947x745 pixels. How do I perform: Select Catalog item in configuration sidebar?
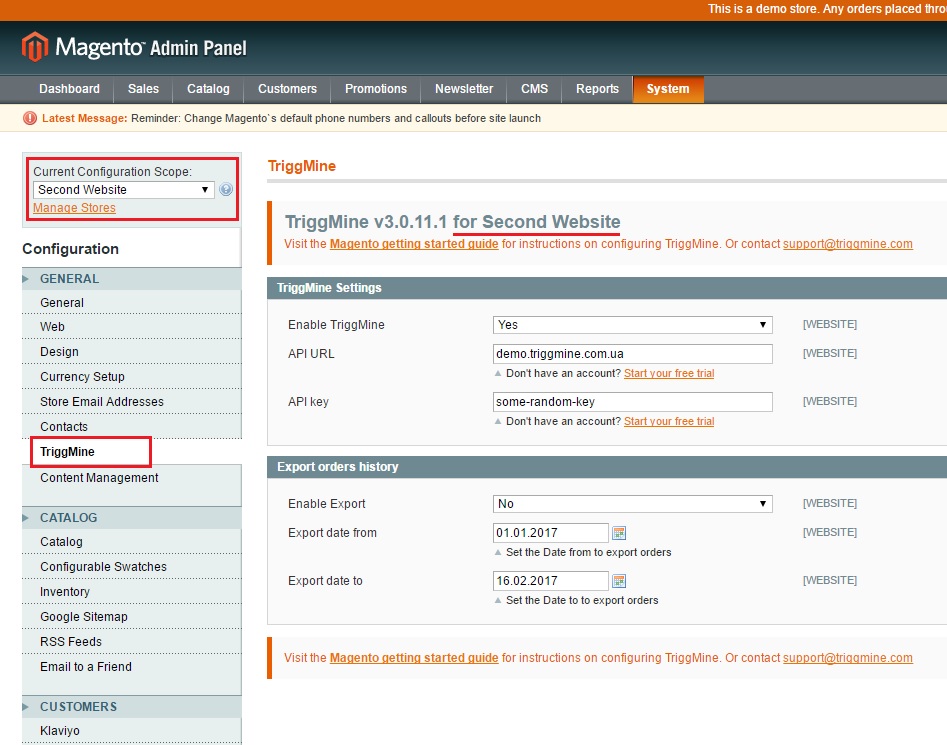(132, 542)
